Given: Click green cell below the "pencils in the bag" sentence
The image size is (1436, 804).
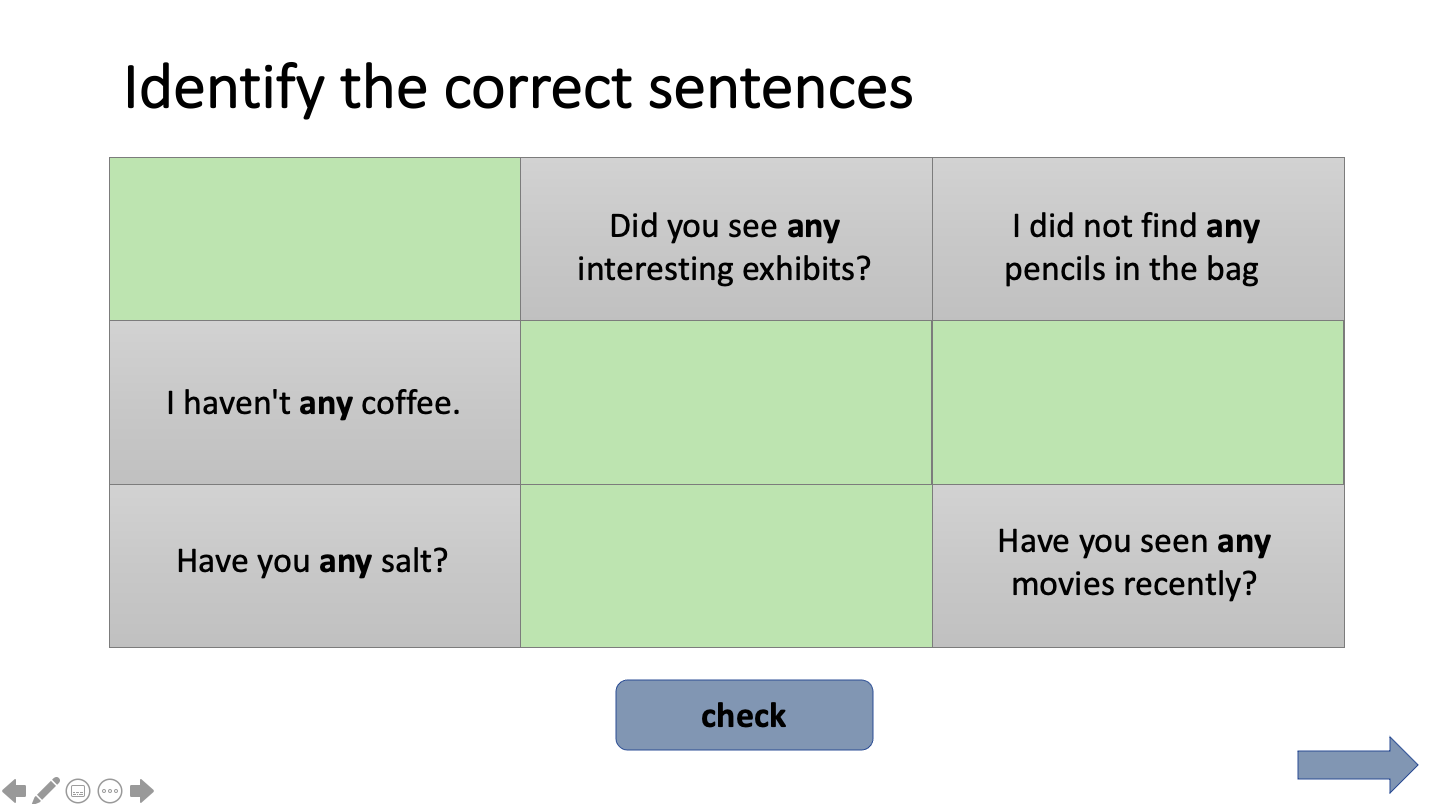Looking at the screenshot, I should click(1138, 403).
